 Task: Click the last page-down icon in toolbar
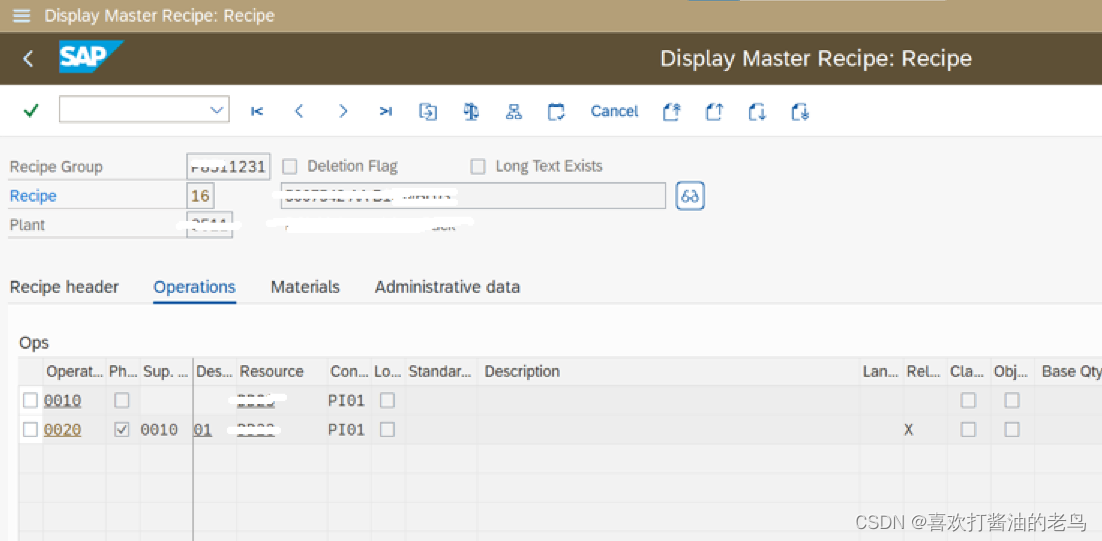(x=800, y=111)
